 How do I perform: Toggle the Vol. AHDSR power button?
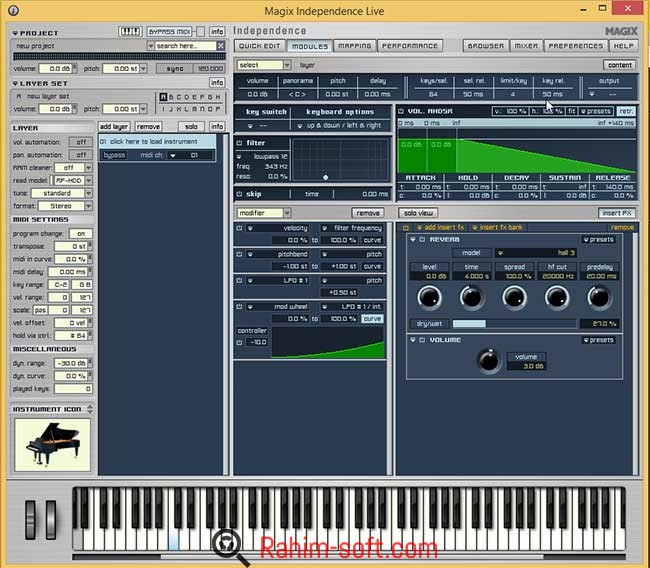pos(401,111)
